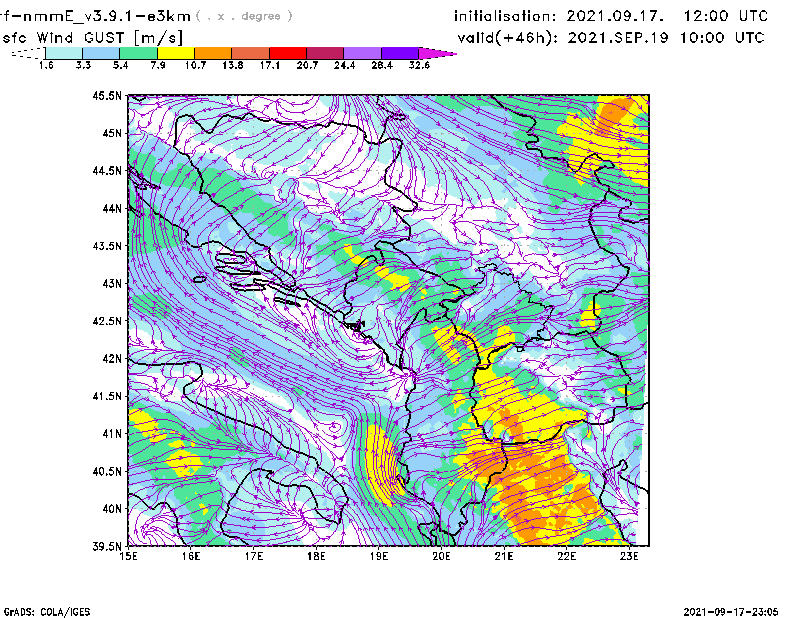Click the 40N latitude label
This screenshot has width=800, height=618.
pyautogui.click(x=112, y=509)
